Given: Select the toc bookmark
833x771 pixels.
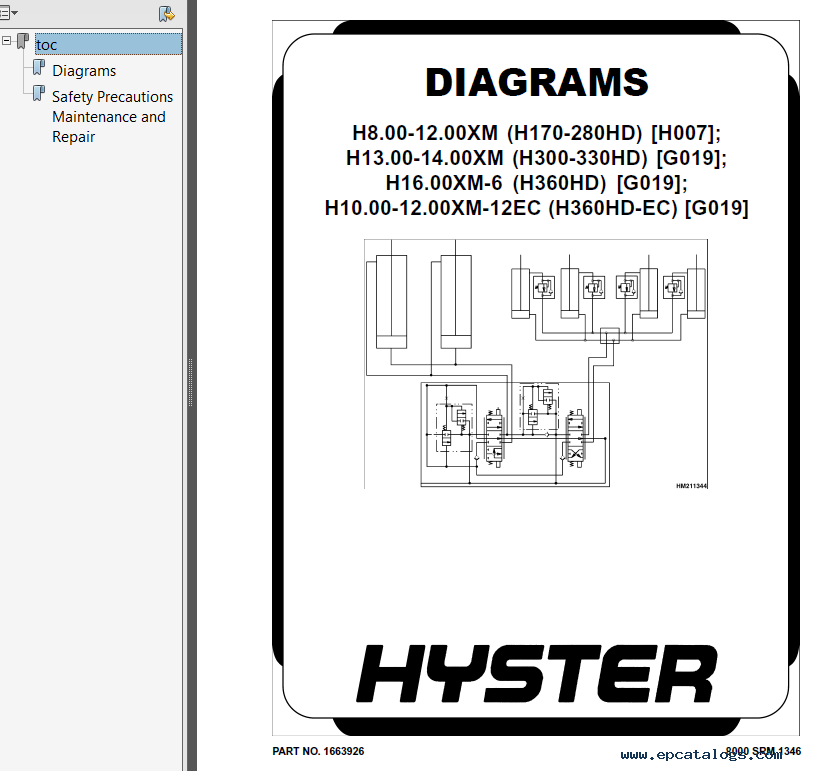Looking at the screenshot, I should pos(108,45).
